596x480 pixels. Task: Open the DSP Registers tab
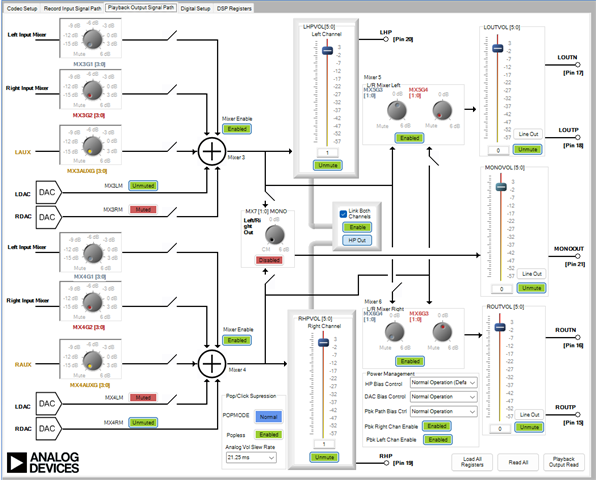point(234,8)
